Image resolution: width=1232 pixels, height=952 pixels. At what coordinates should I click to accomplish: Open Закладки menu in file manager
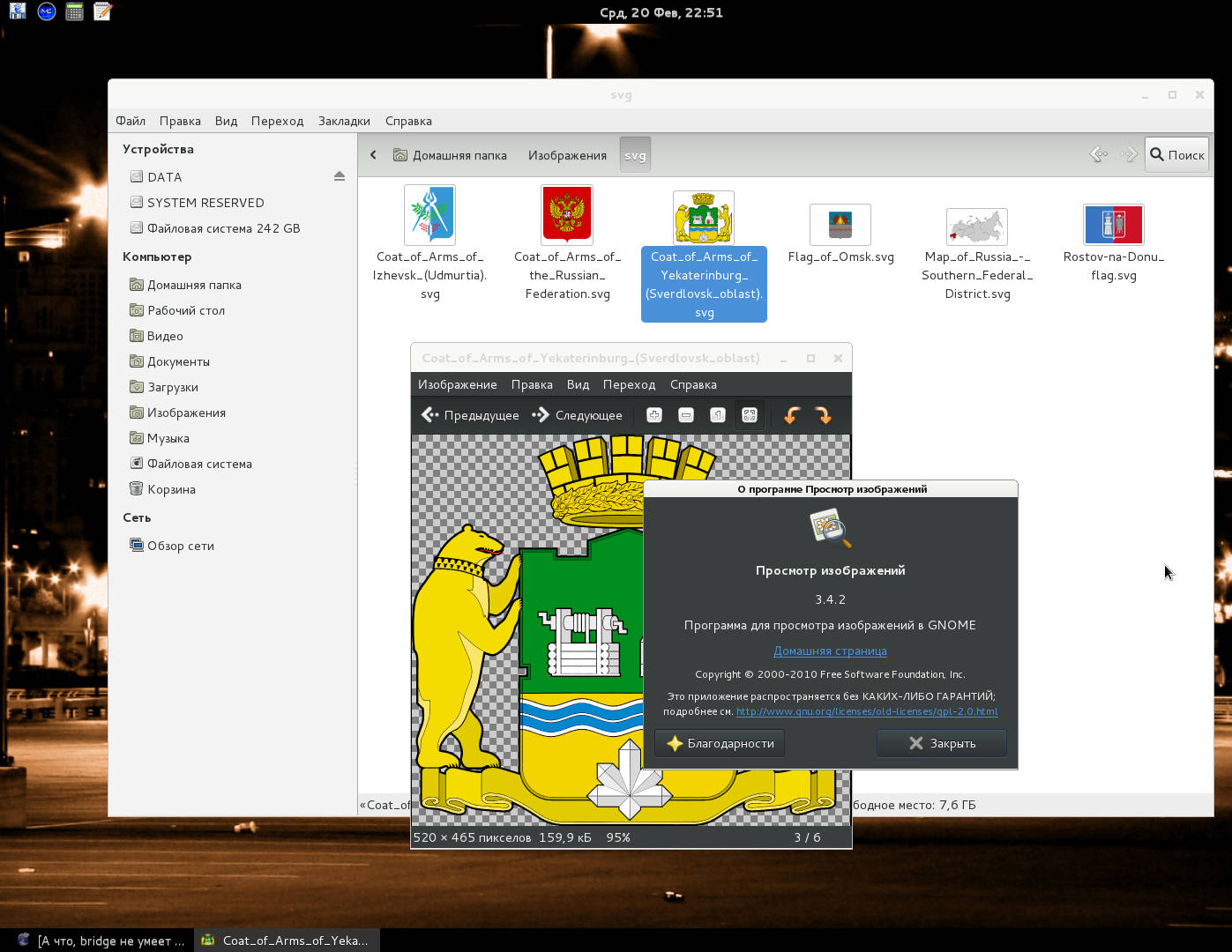[344, 121]
